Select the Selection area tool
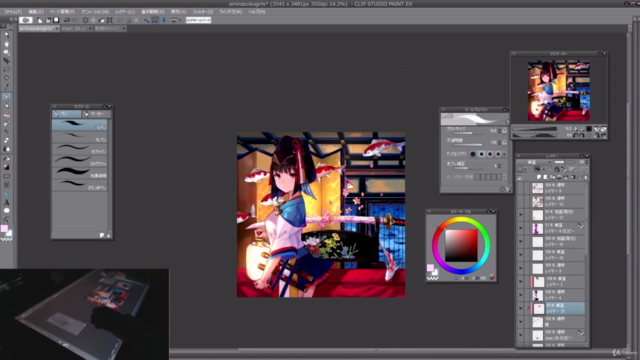The height and width of the screenshot is (360, 640). 7,69
